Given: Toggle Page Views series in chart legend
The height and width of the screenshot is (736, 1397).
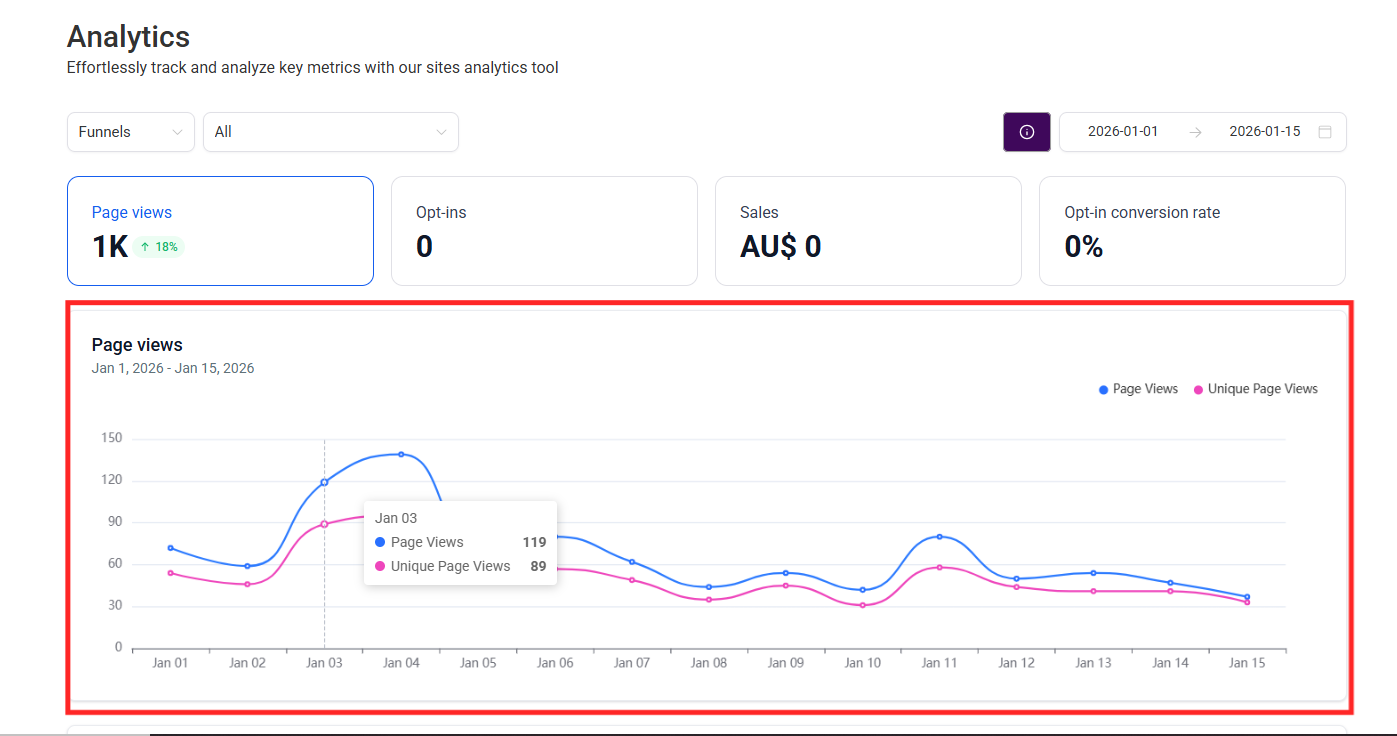Looking at the screenshot, I should [1138, 389].
